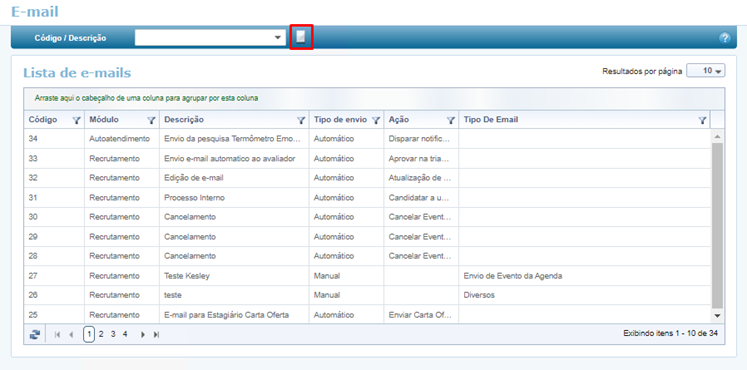Image resolution: width=747 pixels, height=370 pixels.
Task: Go to first page of results
Action: 57,335
